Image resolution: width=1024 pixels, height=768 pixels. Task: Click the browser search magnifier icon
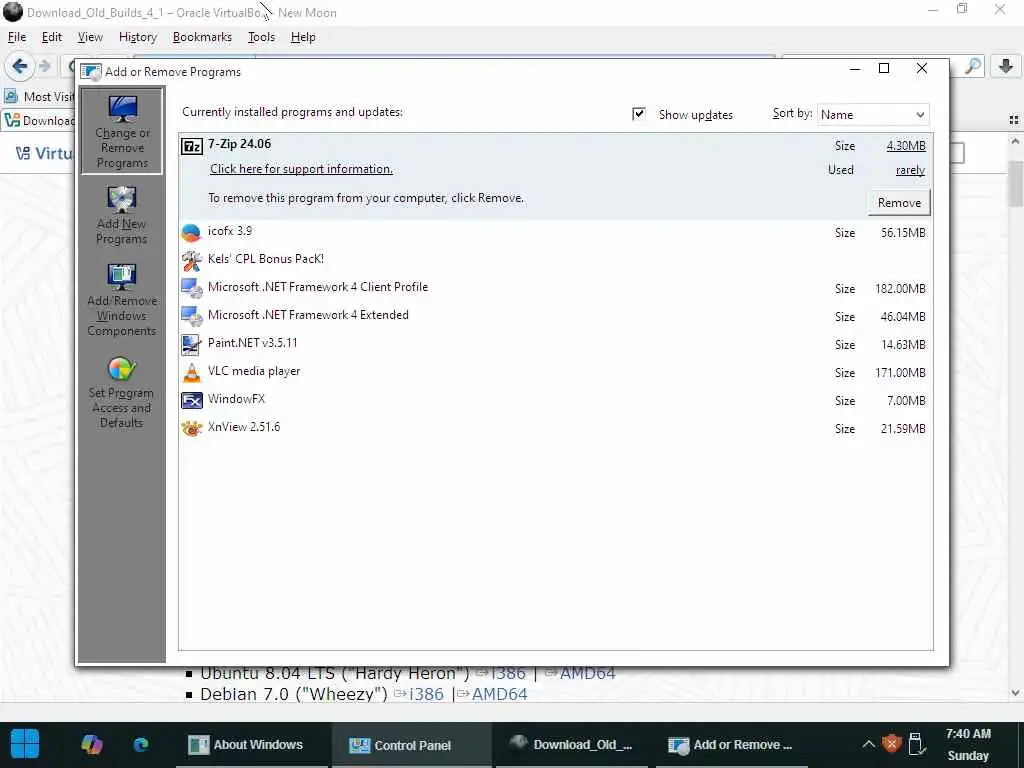[x=973, y=66]
